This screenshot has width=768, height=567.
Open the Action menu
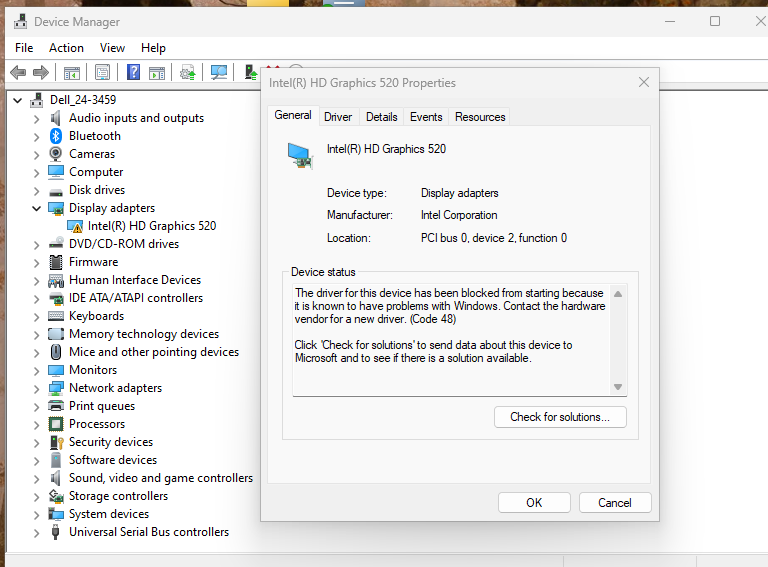pos(66,48)
